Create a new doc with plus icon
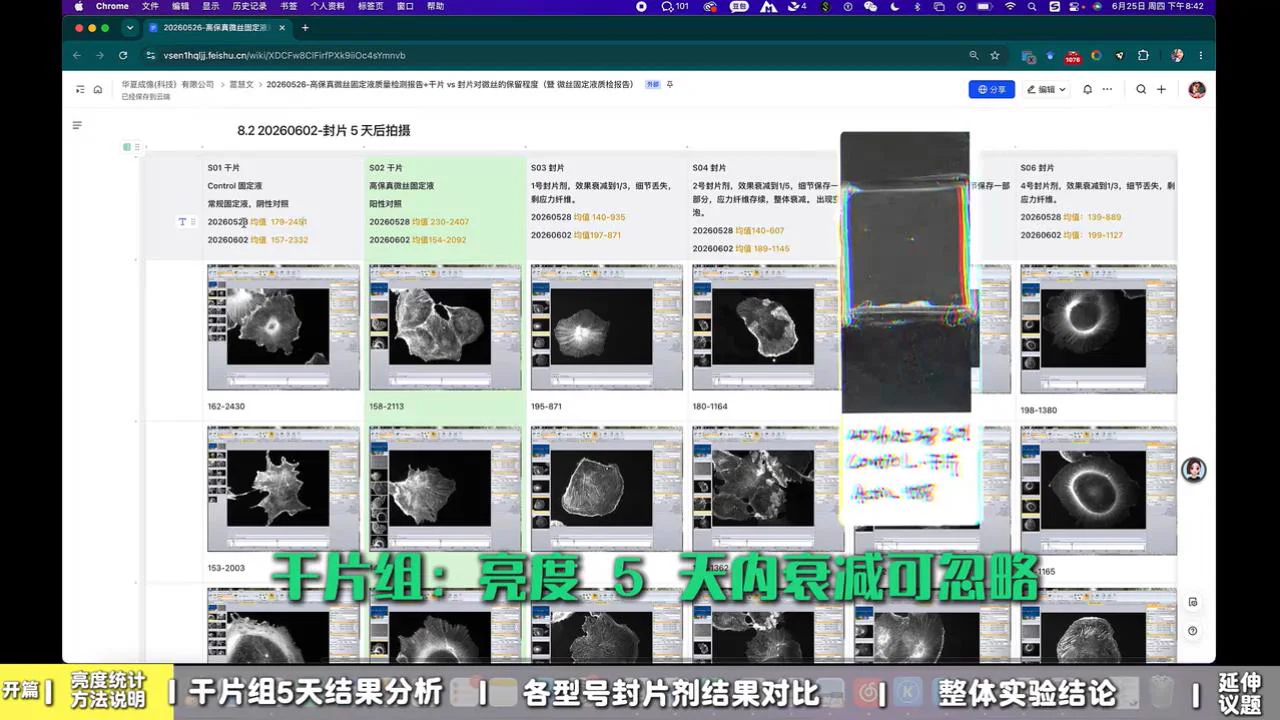The image size is (1280, 720). pos(1161,89)
